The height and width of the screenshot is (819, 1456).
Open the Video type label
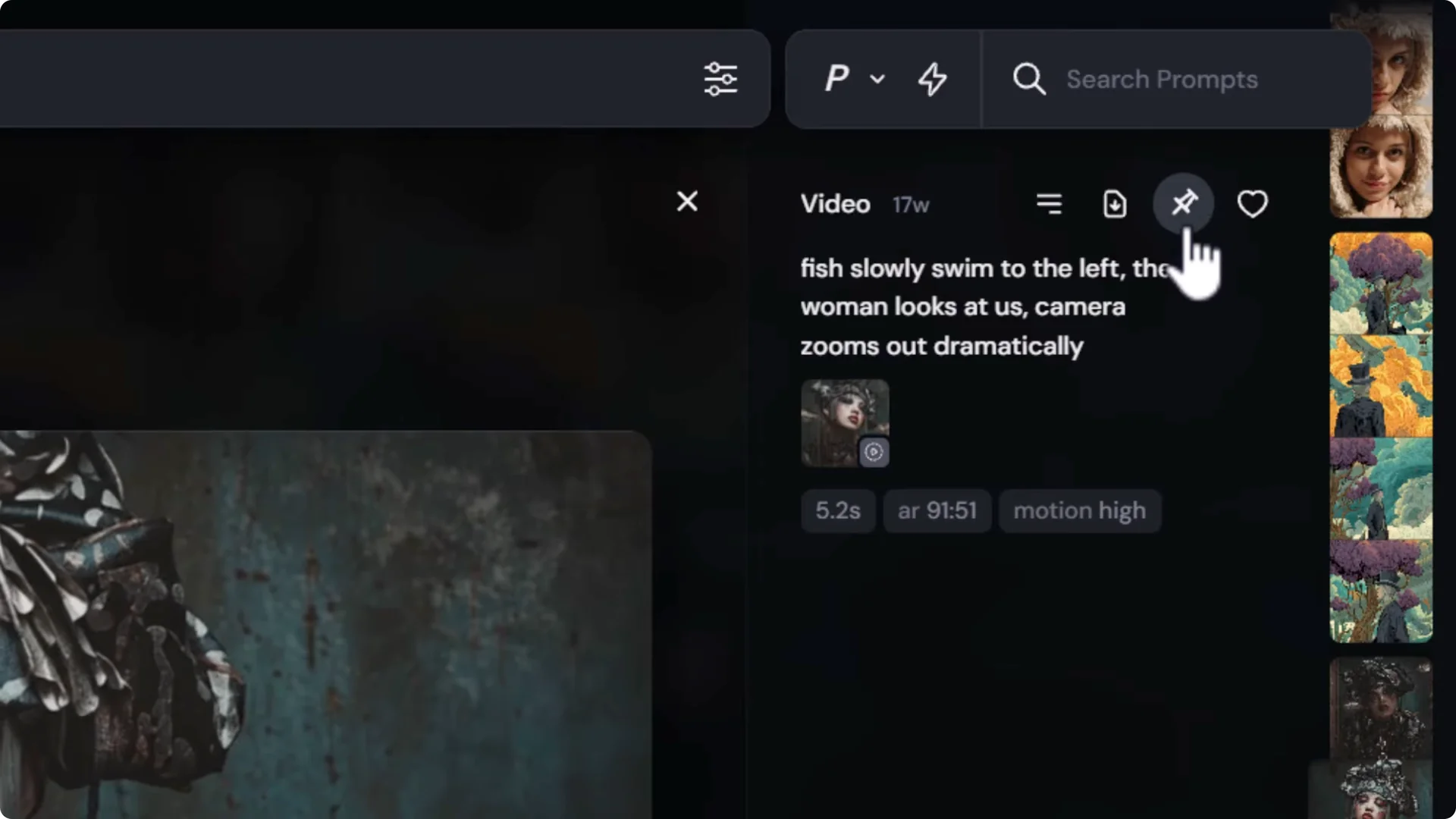tap(834, 203)
